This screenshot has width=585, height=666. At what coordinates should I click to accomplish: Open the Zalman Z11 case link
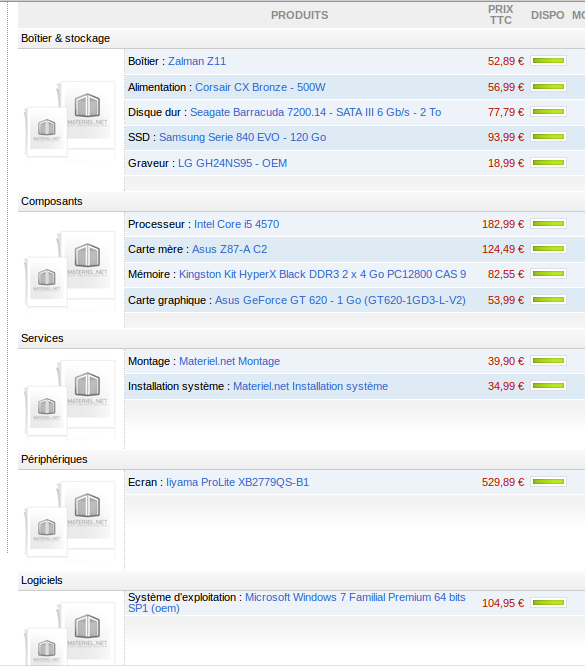point(197,61)
